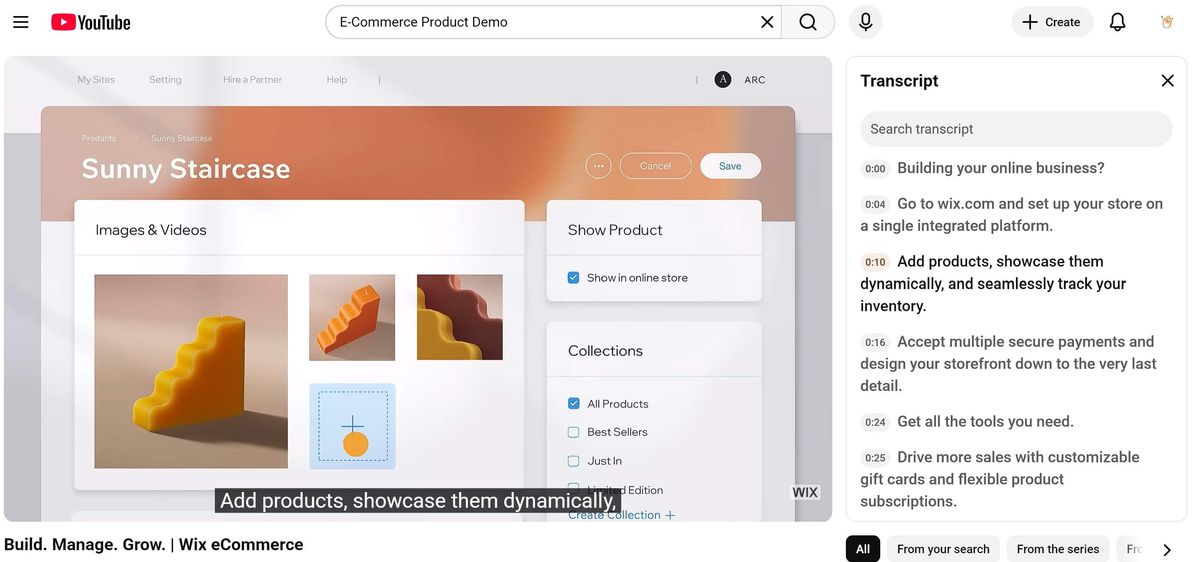Click Save in the product editor
The image size is (1200, 562).
[730, 166]
